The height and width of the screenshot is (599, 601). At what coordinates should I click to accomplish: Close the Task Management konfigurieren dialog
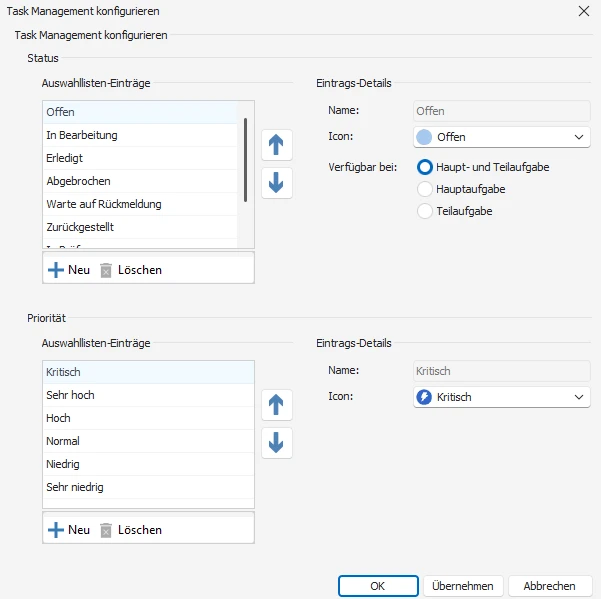(x=584, y=11)
